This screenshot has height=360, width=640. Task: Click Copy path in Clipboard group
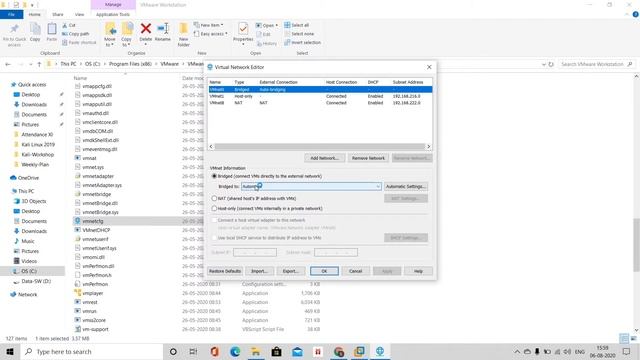pos(76,34)
